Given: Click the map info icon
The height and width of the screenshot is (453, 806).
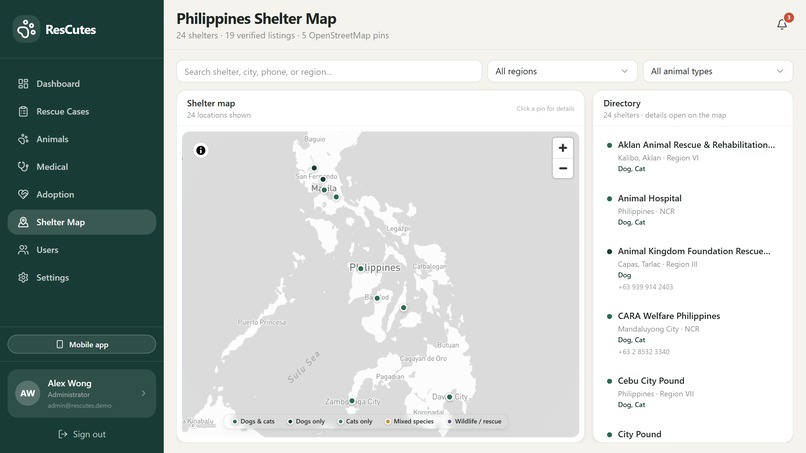Looking at the screenshot, I should [200, 150].
